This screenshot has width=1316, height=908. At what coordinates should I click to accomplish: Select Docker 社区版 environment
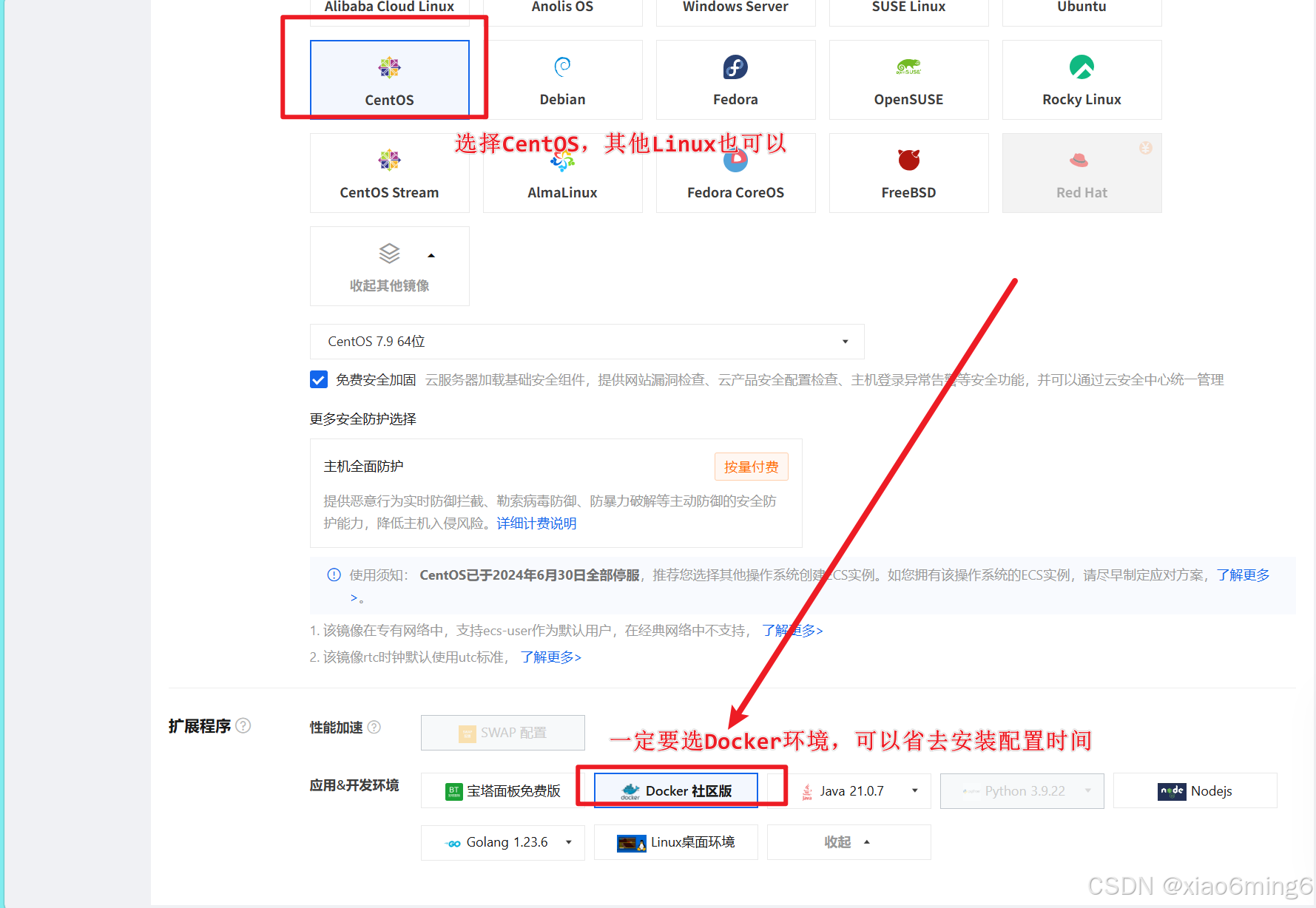pos(676,790)
